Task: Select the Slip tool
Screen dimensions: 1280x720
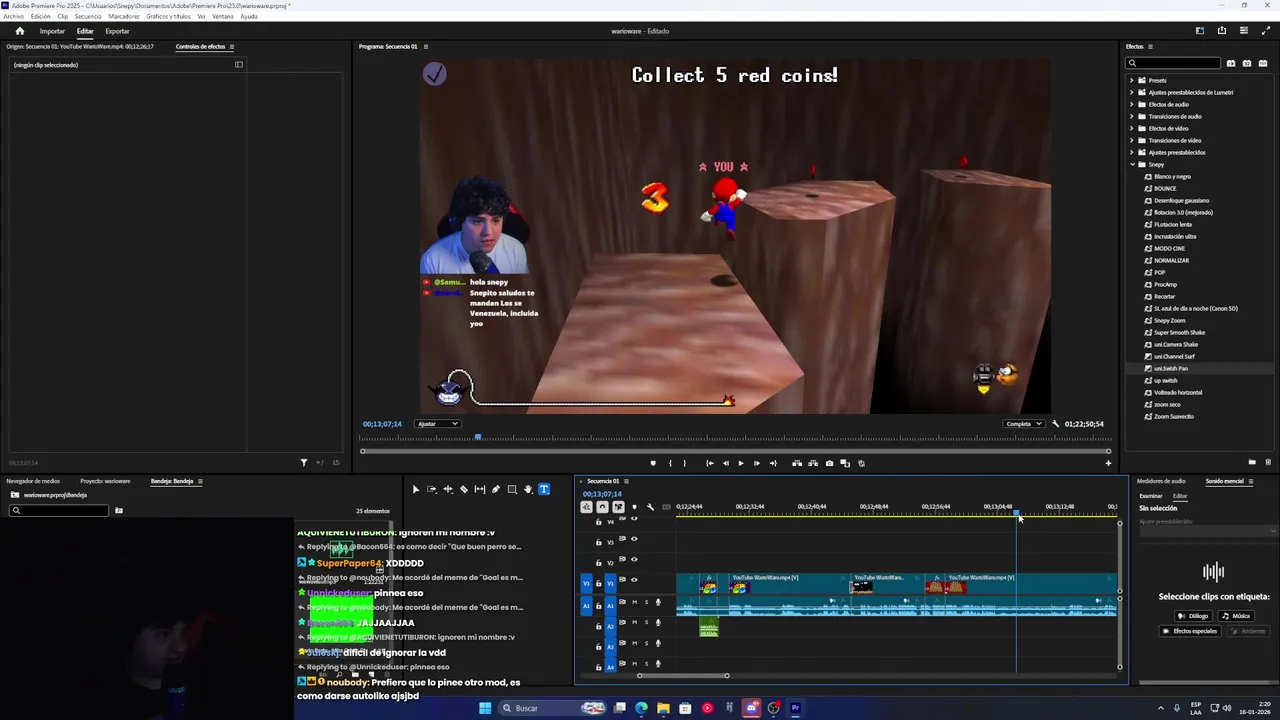Action: [x=480, y=489]
